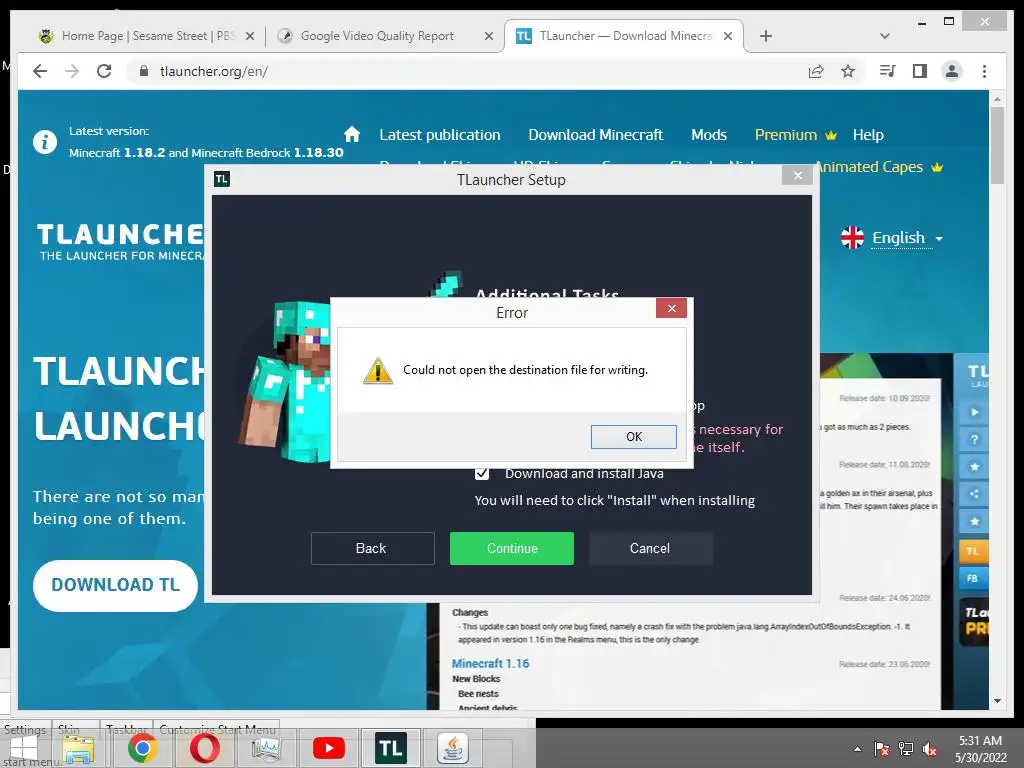The height and width of the screenshot is (768, 1024).
Task: Click the page vertical scrollbar thumb
Action: coord(997,145)
